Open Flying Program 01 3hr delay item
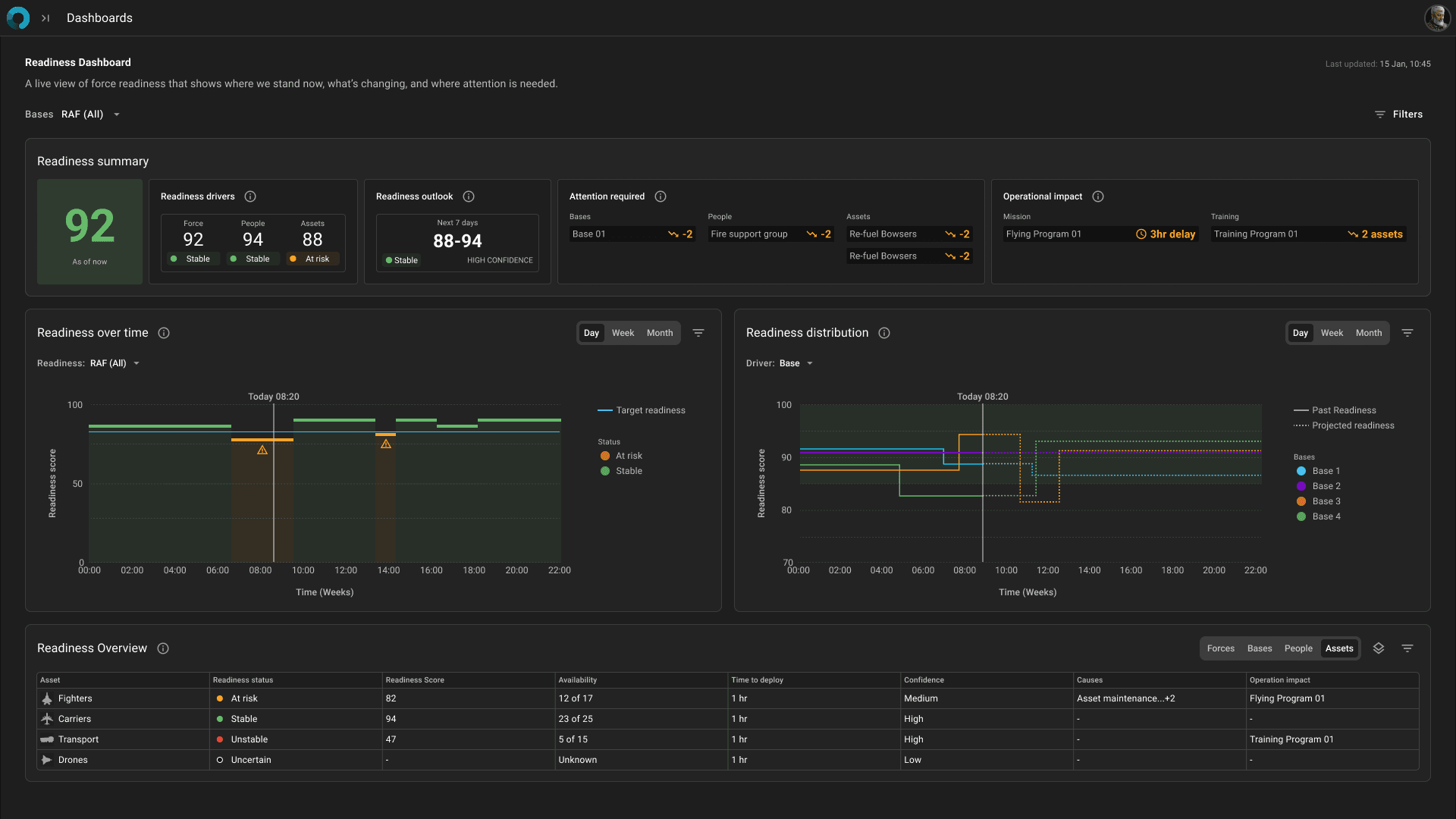 [1100, 234]
